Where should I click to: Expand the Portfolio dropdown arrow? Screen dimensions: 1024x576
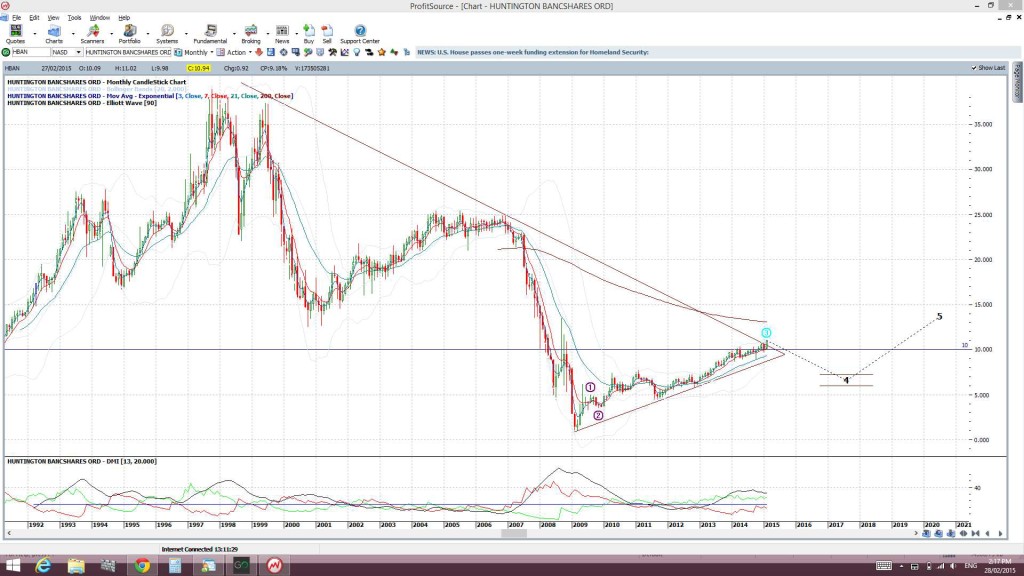(148, 33)
